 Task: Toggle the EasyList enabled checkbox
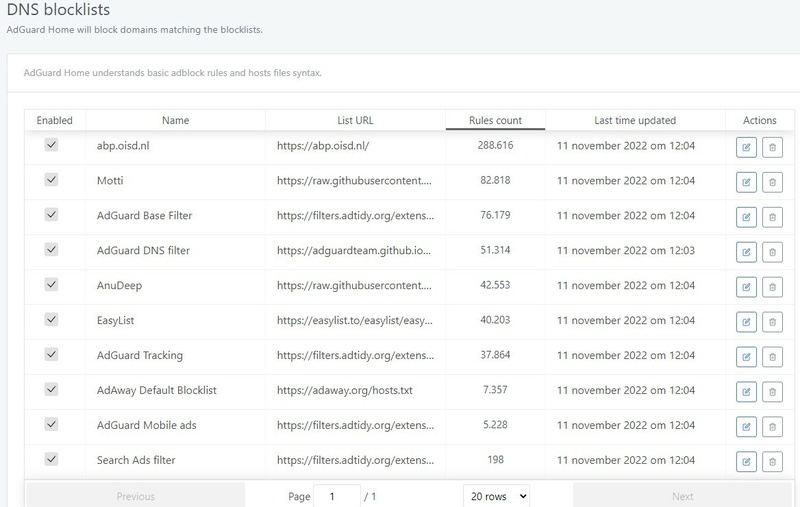pos(51,319)
